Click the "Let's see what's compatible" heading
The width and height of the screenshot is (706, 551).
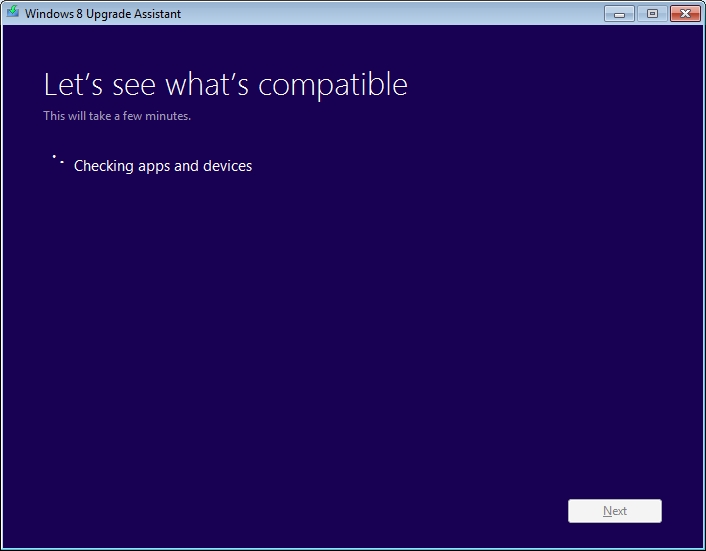click(x=225, y=84)
